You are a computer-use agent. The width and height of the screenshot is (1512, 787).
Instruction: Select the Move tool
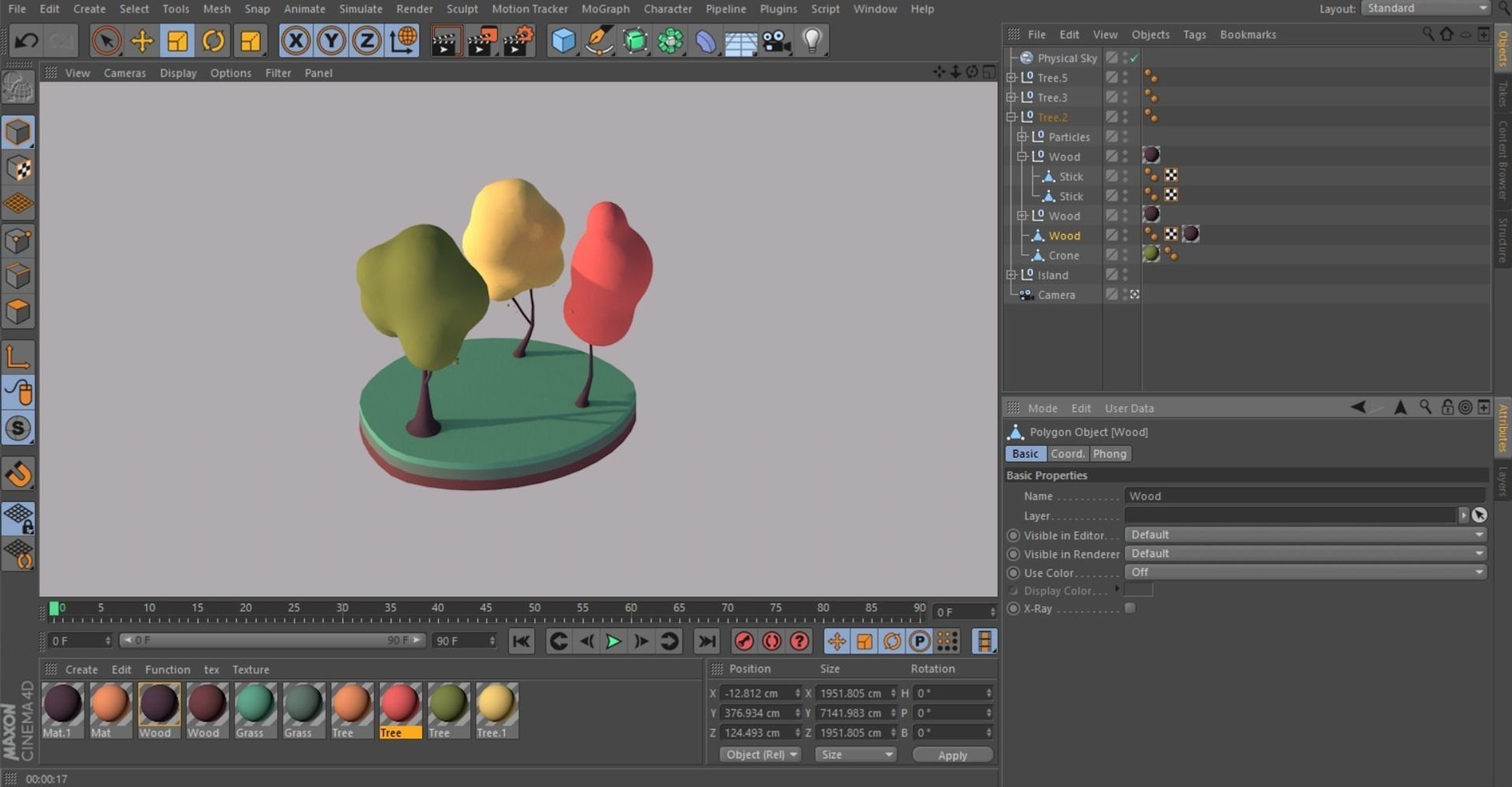point(142,41)
